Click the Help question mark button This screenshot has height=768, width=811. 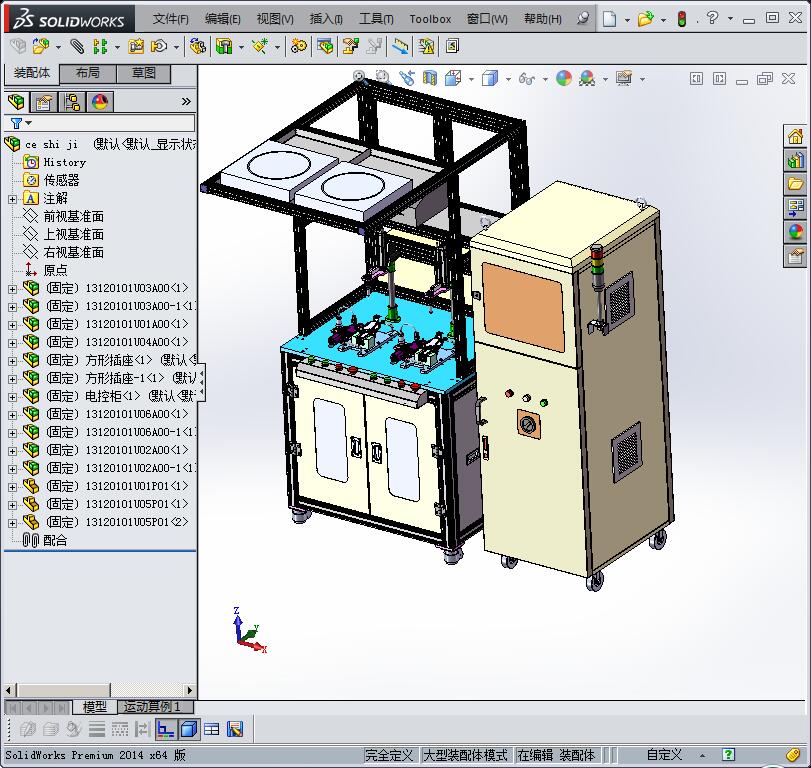pyautogui.click(x=712, y=18)
